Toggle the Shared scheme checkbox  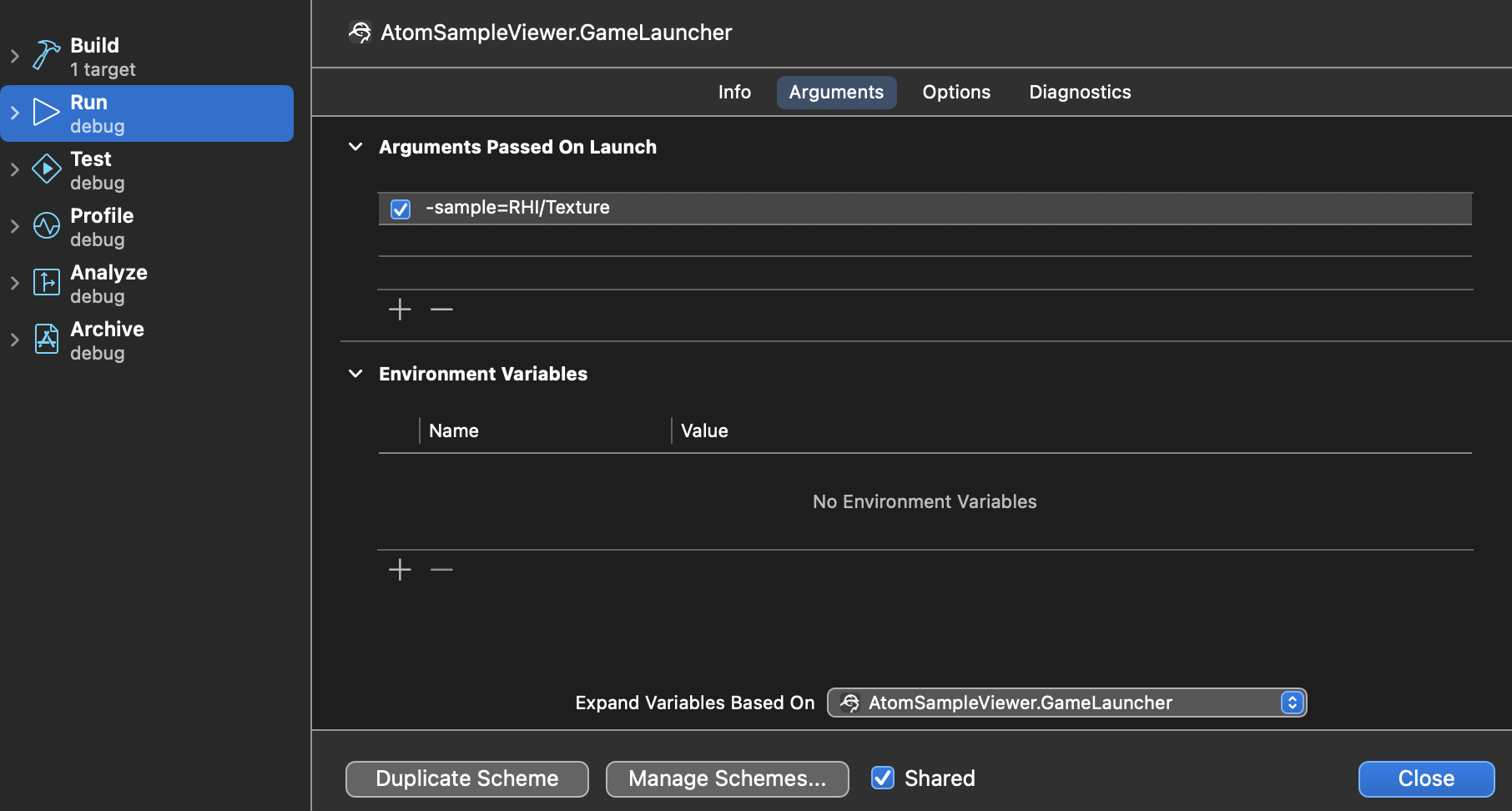(x=882, y=778)
